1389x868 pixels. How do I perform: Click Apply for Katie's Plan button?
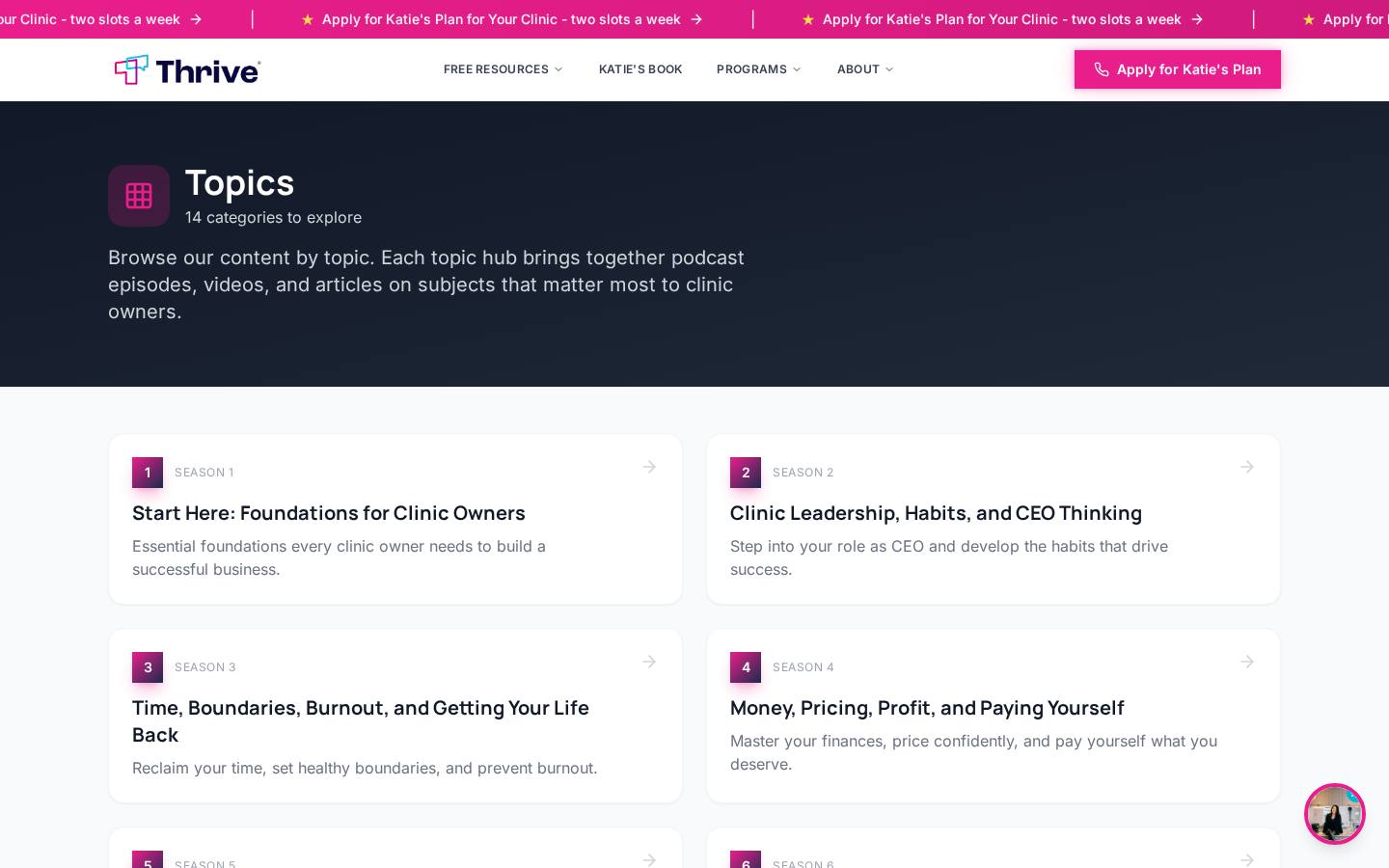coord(1178,69)
